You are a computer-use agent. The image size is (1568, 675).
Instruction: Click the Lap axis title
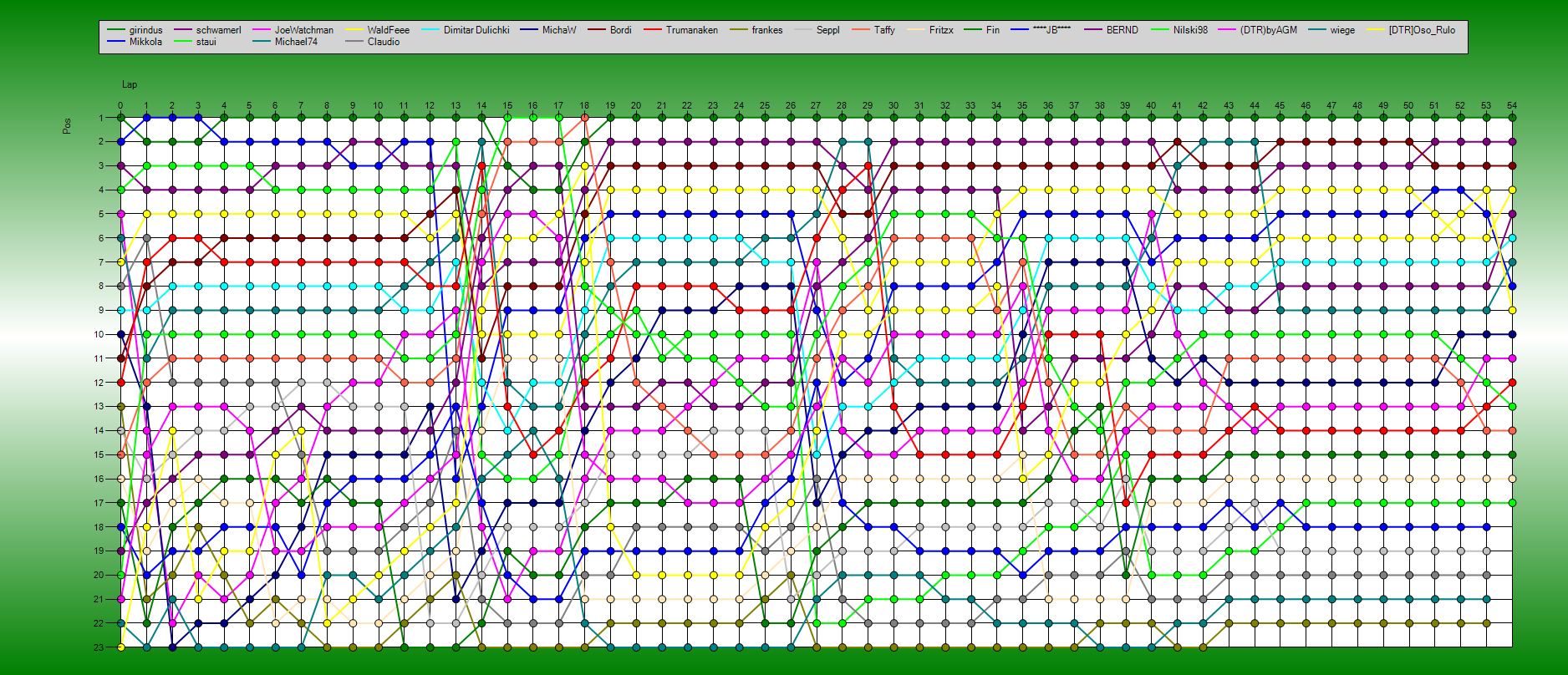[130, 84]
